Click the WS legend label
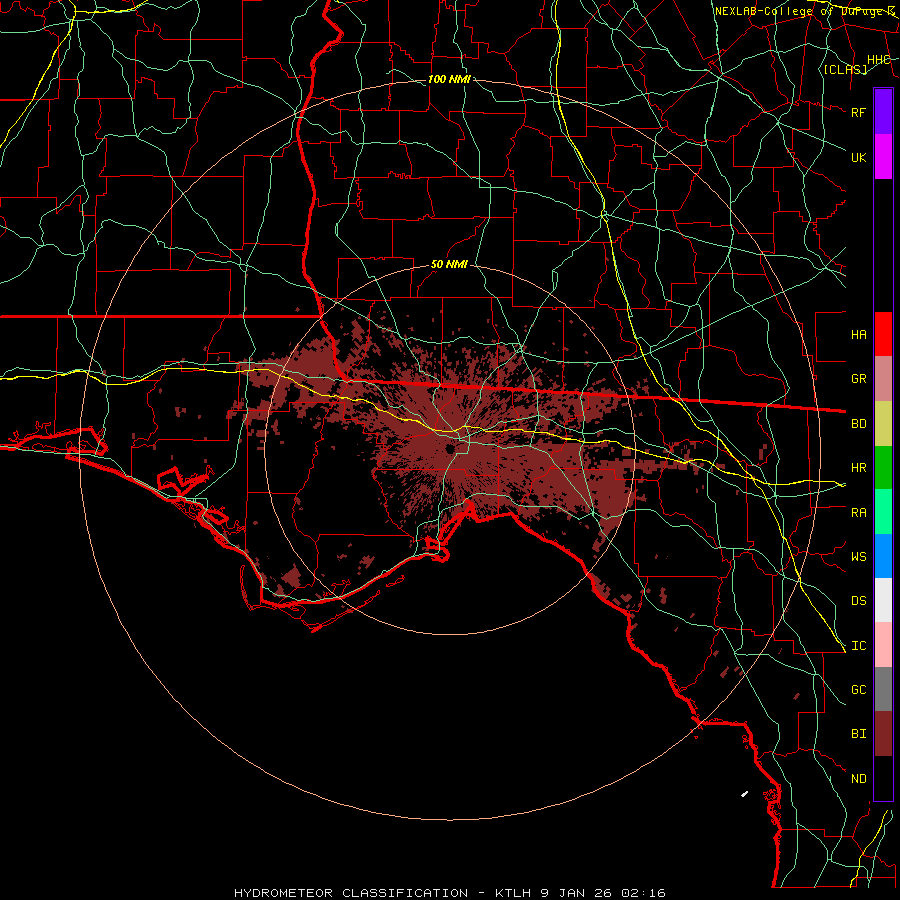The height and width of the screenshot is (900, 900). click(858, 557)
